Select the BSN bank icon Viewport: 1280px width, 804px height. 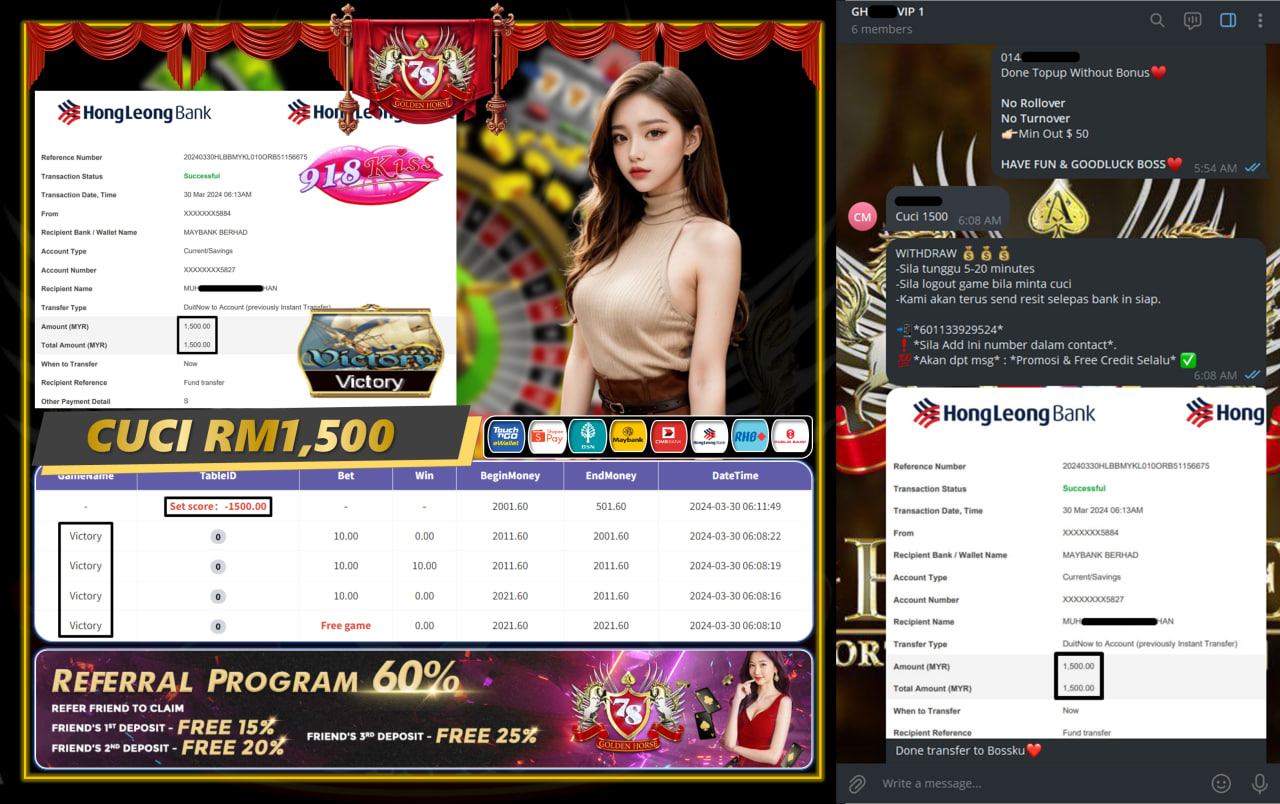tap(587, 436)
